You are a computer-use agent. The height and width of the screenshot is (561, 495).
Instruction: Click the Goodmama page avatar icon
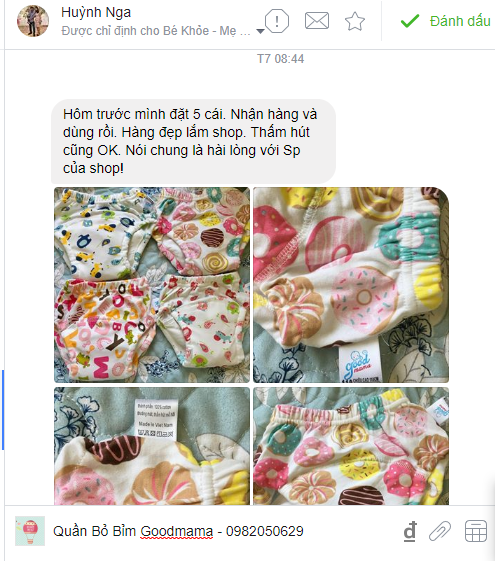[x=30, y=531]
